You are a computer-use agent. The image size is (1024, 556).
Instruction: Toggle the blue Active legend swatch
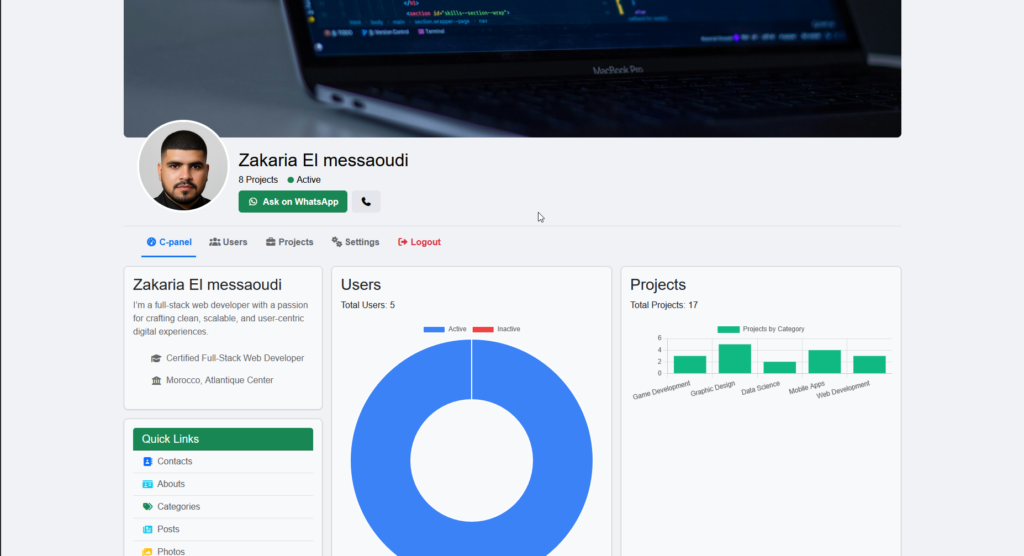tap(434, 329)
